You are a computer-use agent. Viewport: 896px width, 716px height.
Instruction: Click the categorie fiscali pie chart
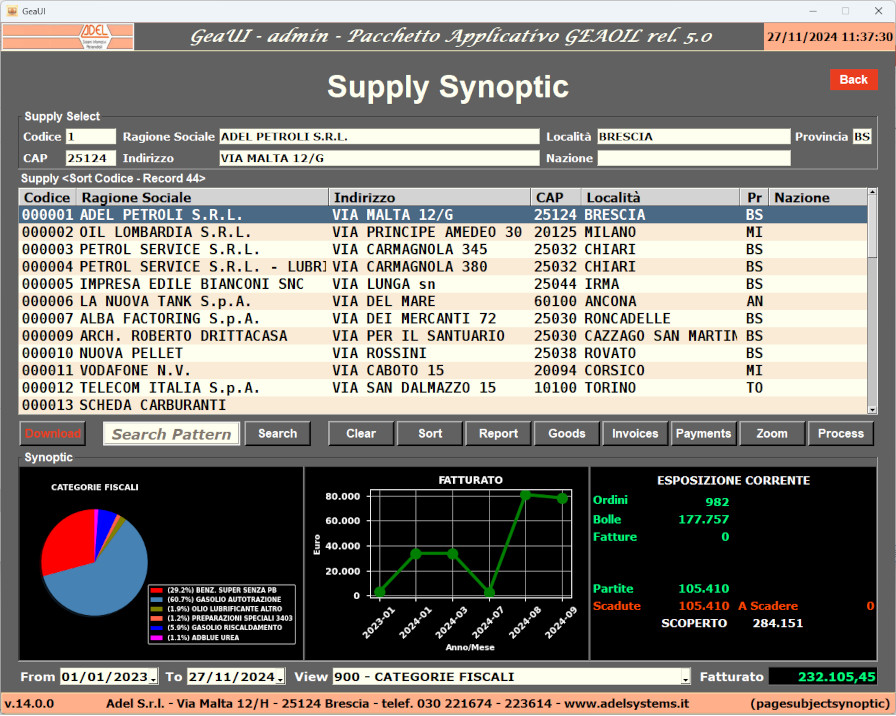[94, 563]
